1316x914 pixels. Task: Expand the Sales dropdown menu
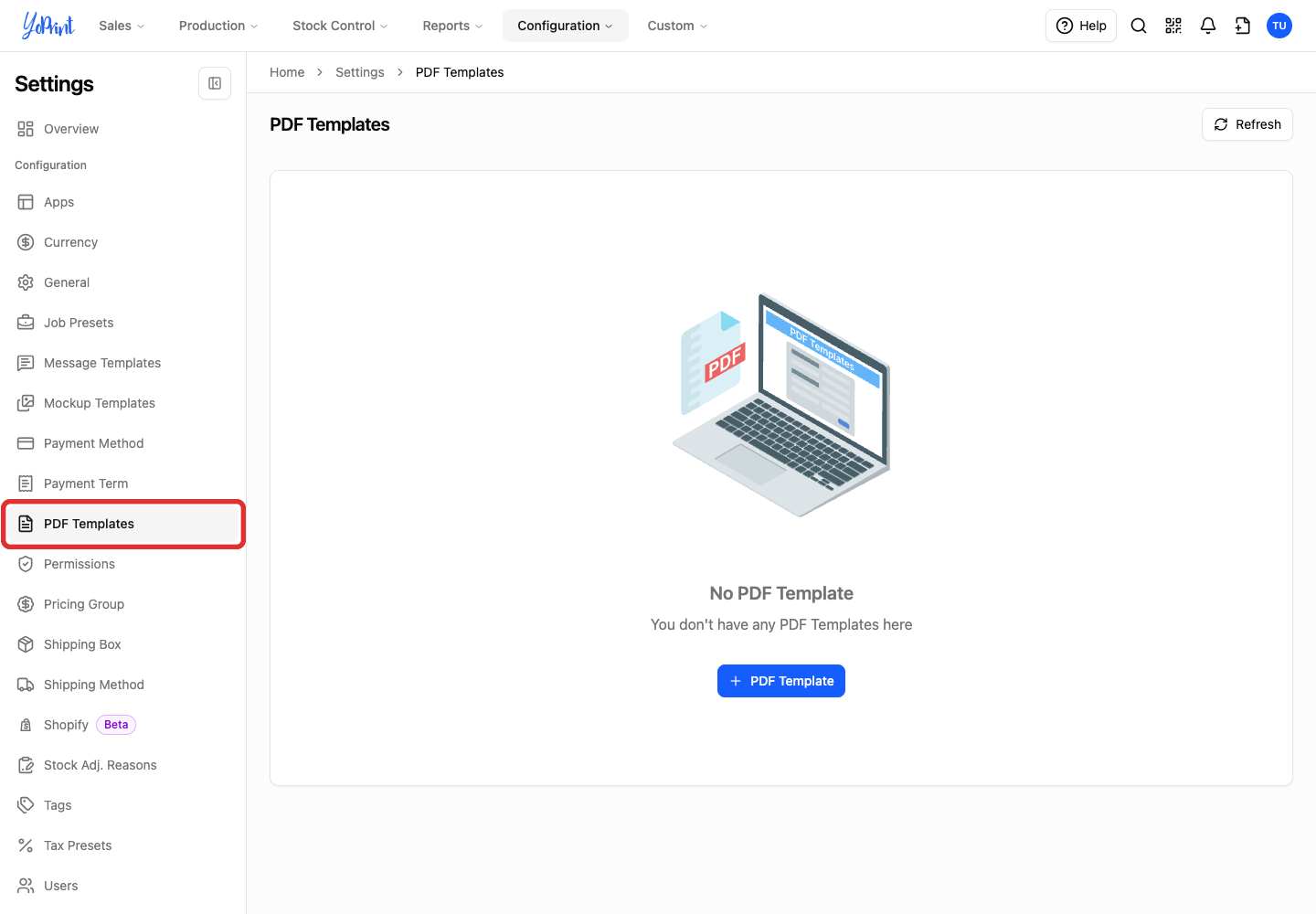(122, 26)
